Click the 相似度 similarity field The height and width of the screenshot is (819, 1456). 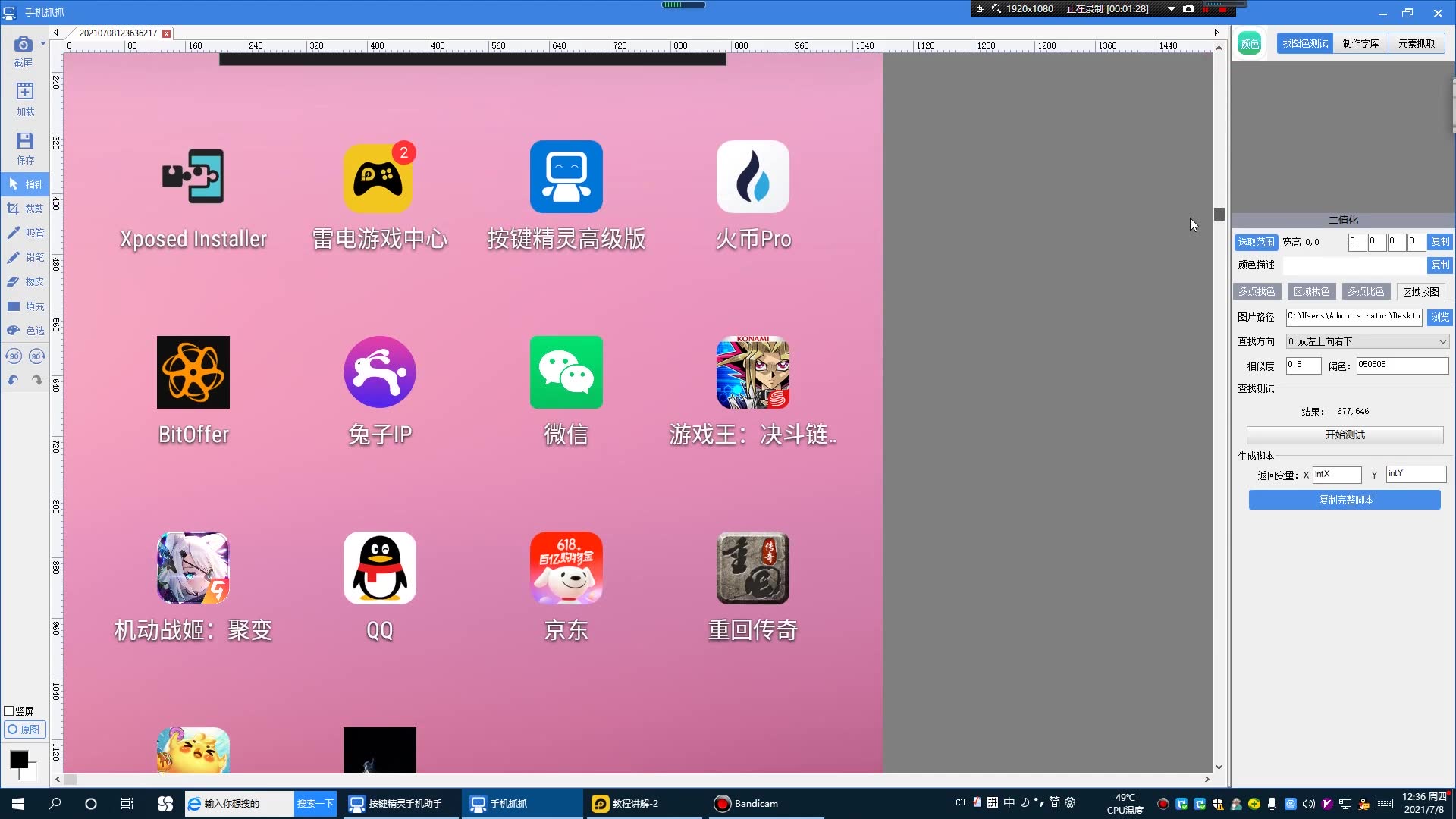point(1304,366)
